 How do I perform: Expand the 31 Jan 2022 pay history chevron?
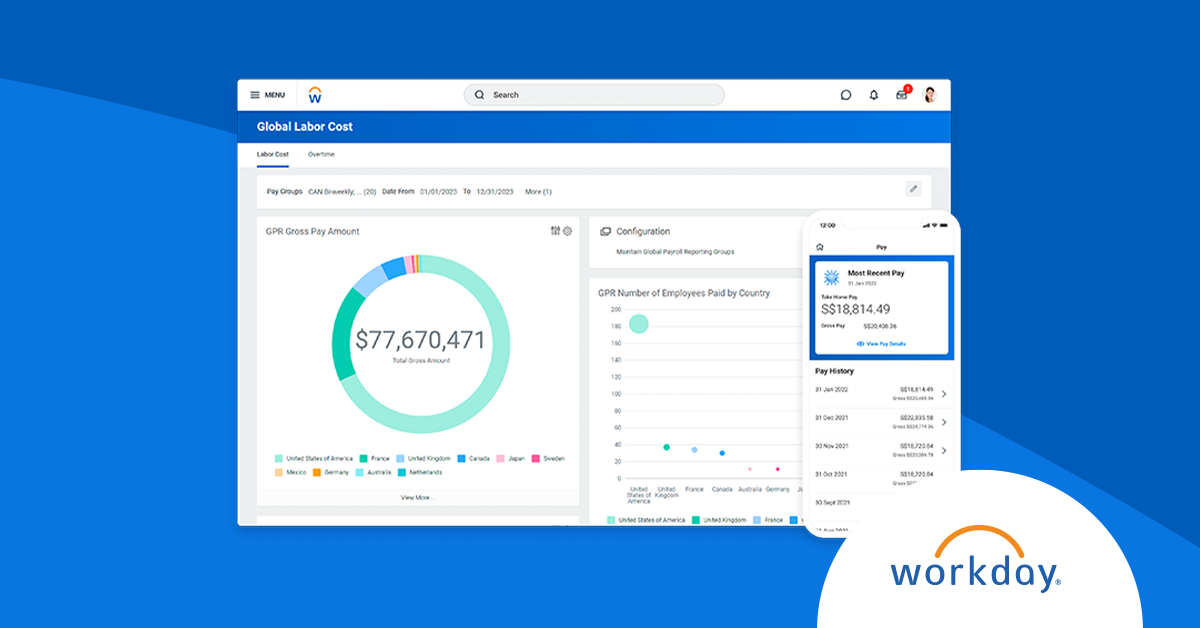(x=944, y=394)
